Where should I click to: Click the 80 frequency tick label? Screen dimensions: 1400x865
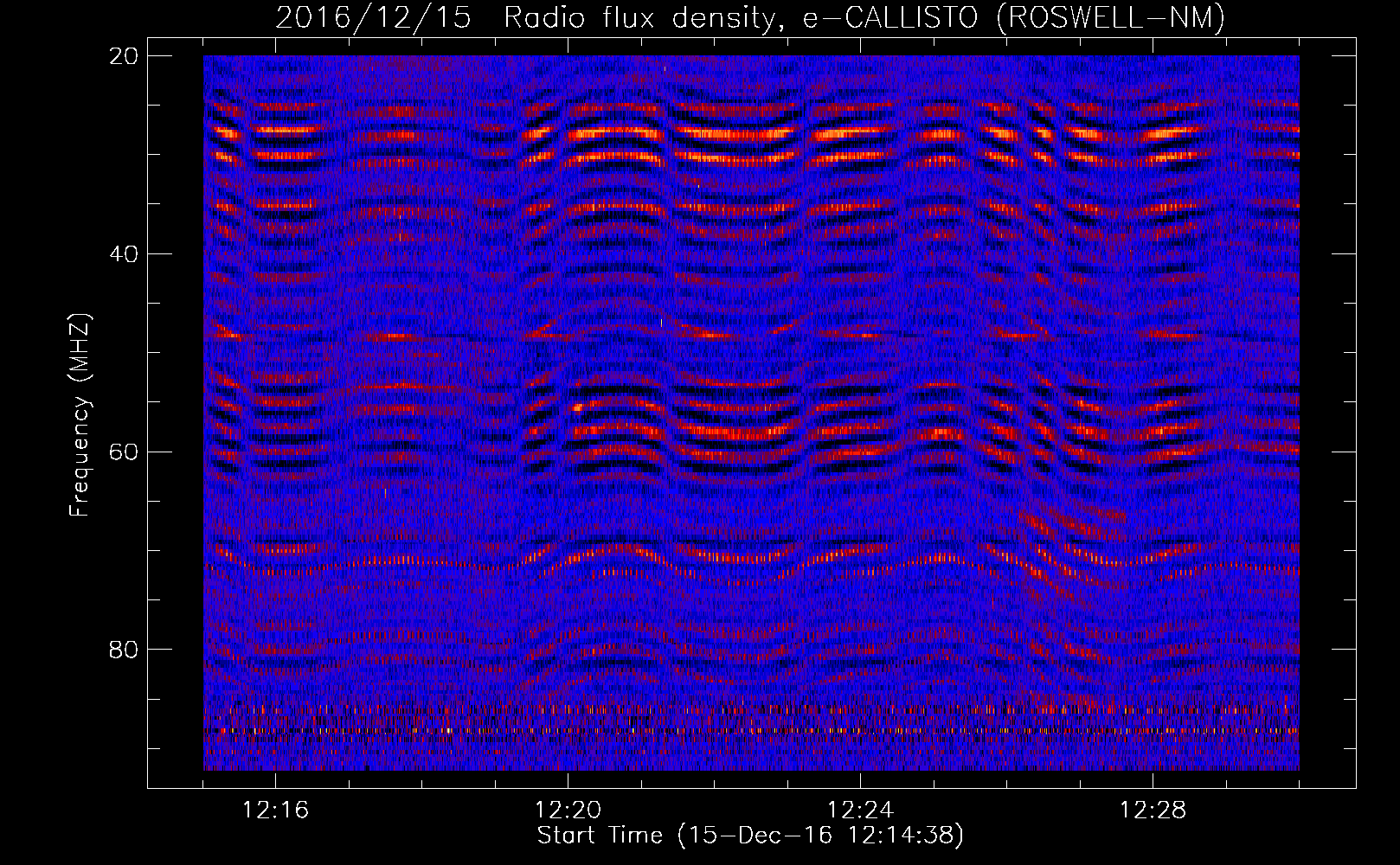point(124,650)
